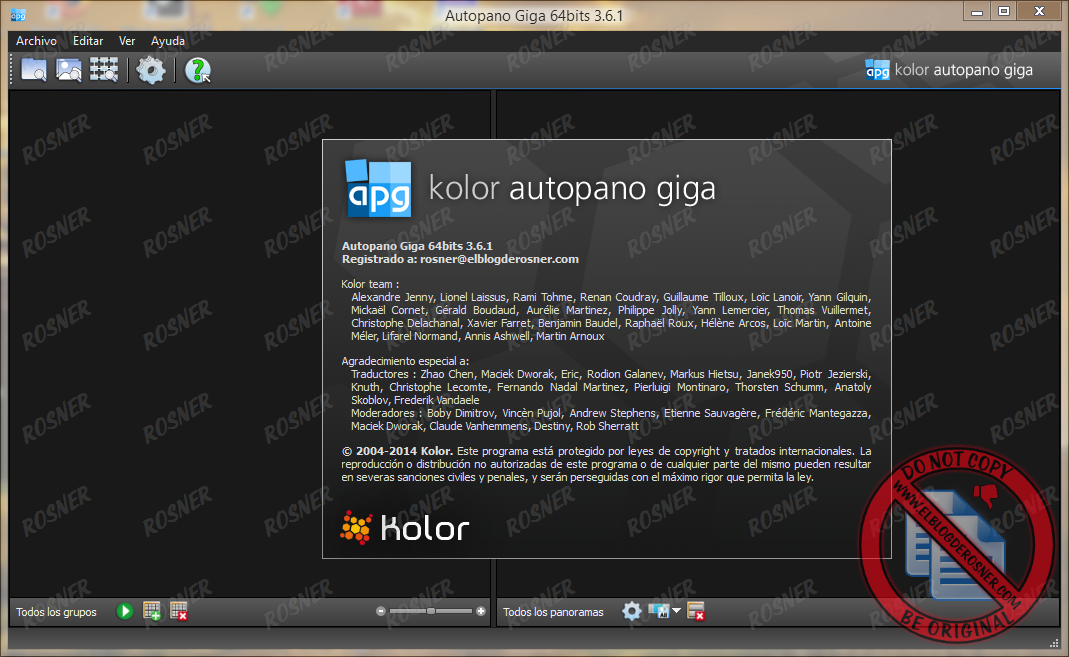Click the kolor autopano giga logo top right
1069x657 pixels.
tap(949, 70)
